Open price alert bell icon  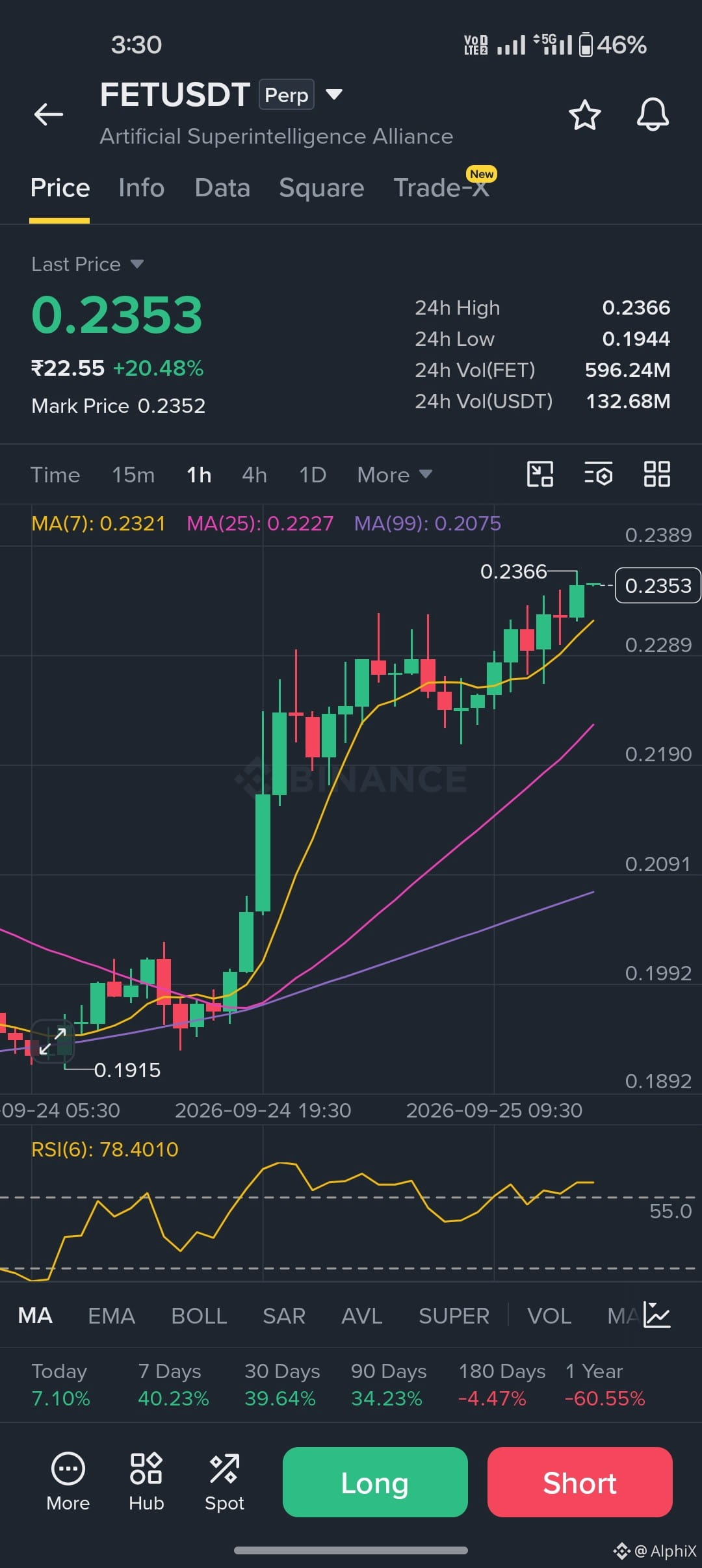coord(653,114)
